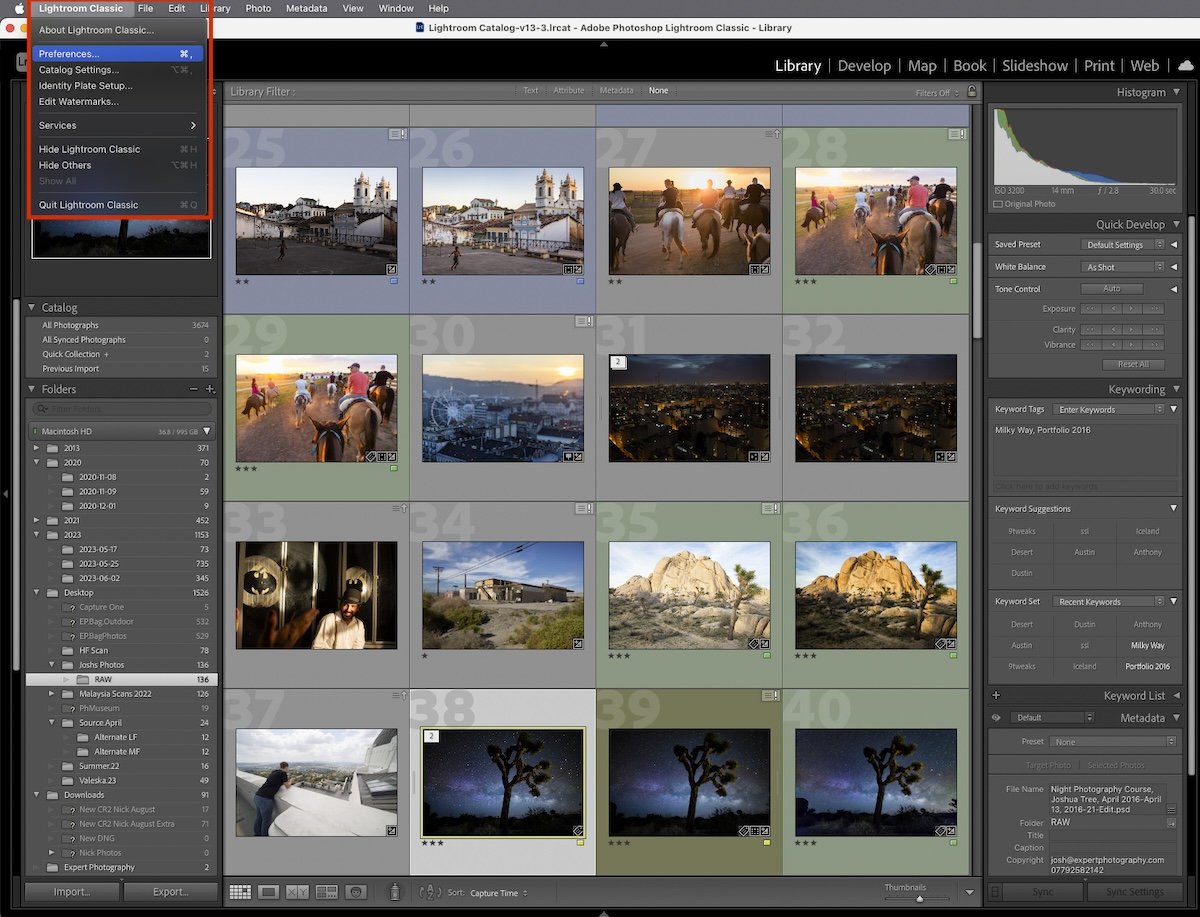The image size is (1200, 917).
Task: Enable the Original Photo checkbox in Histogram
Action: click(x=998, y=204)
